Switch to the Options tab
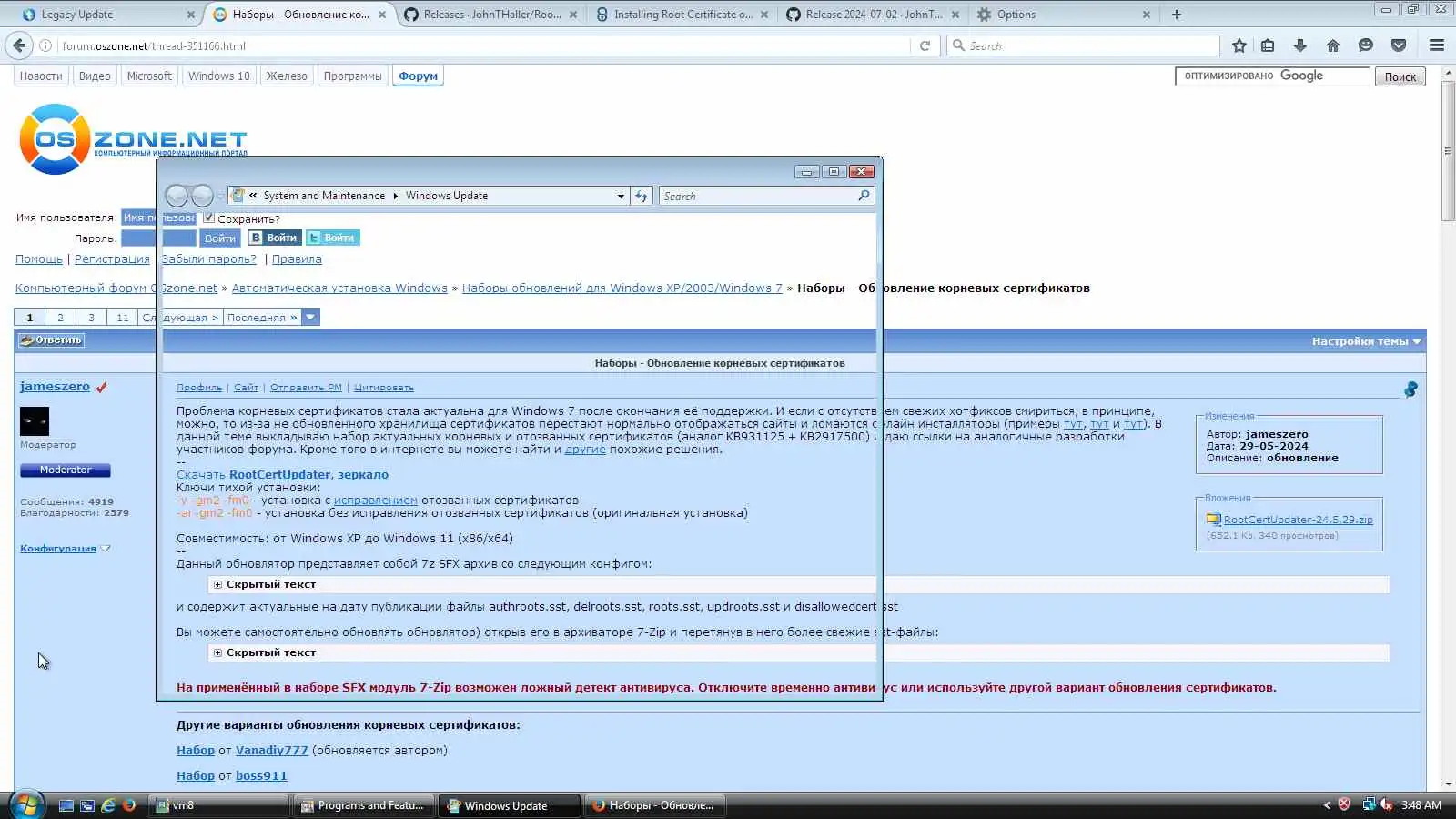The width and height of the screenshot is (1456, 819). point(1065,15)
